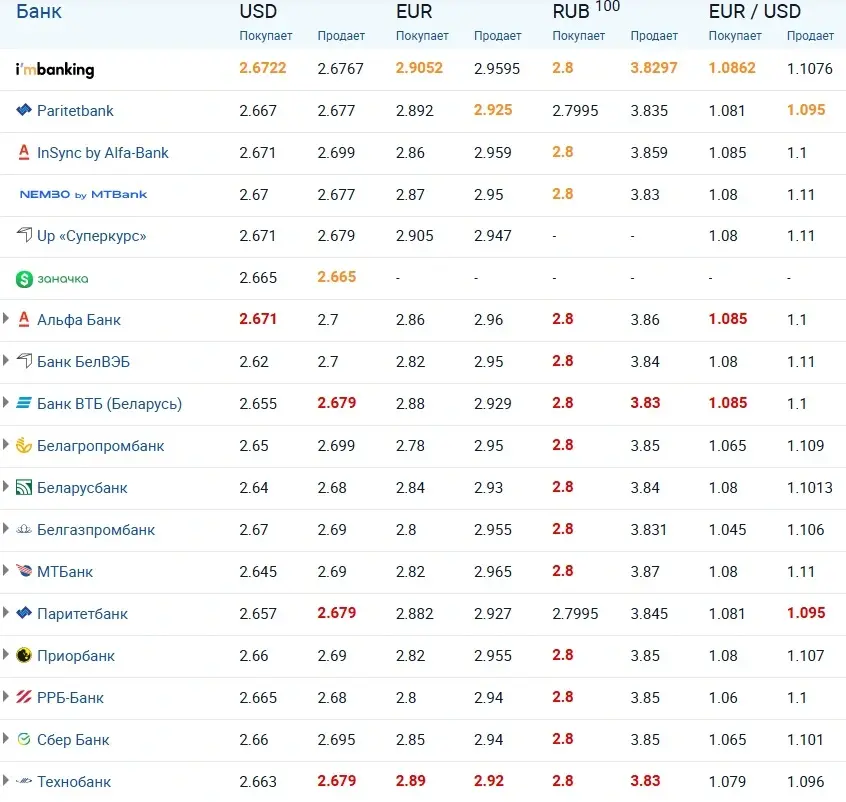
Task: Click i'mbanking USD buy rate 2.6722
Action: (263, 68)
